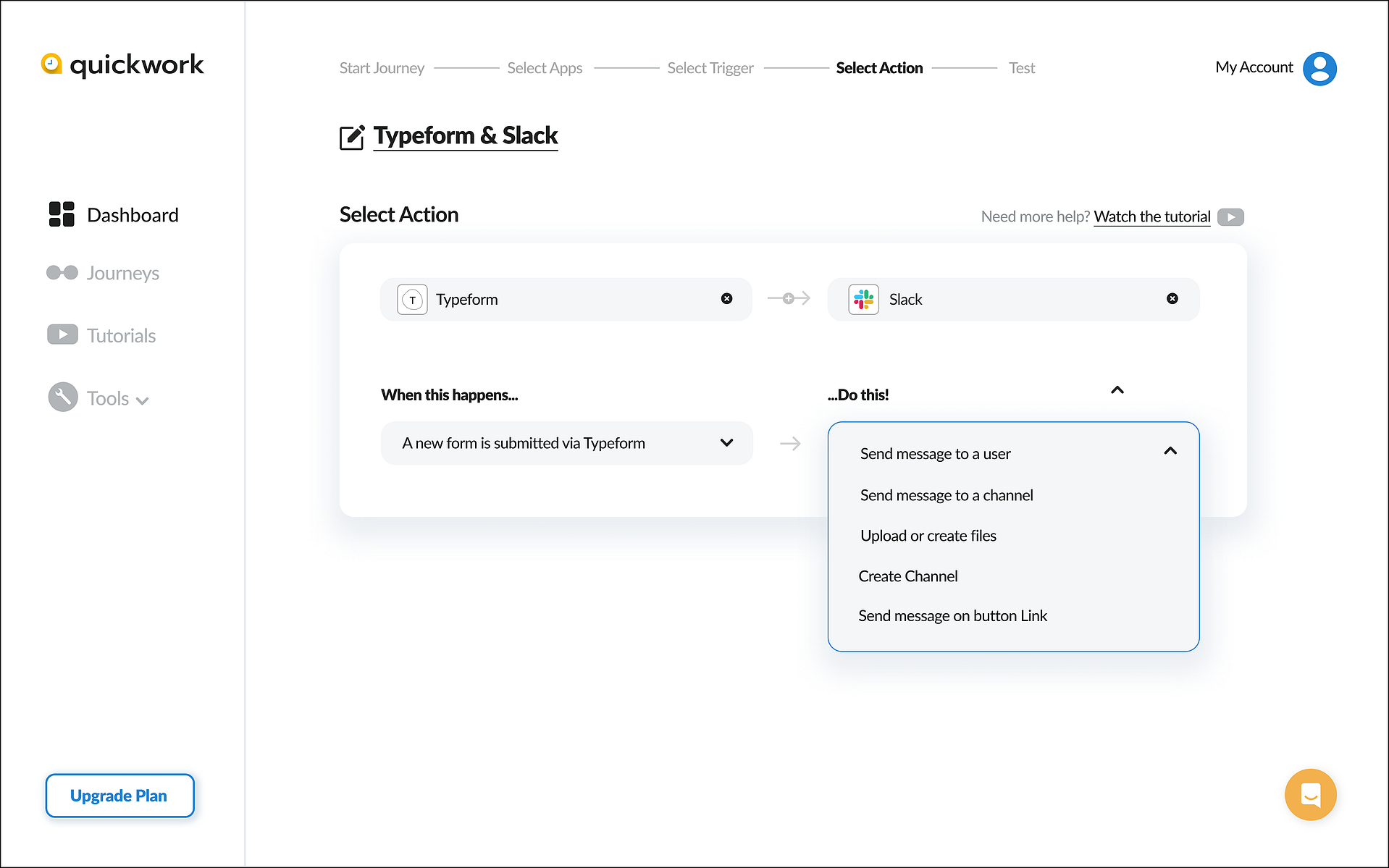Click the Typeform app field

coord(566,299)
